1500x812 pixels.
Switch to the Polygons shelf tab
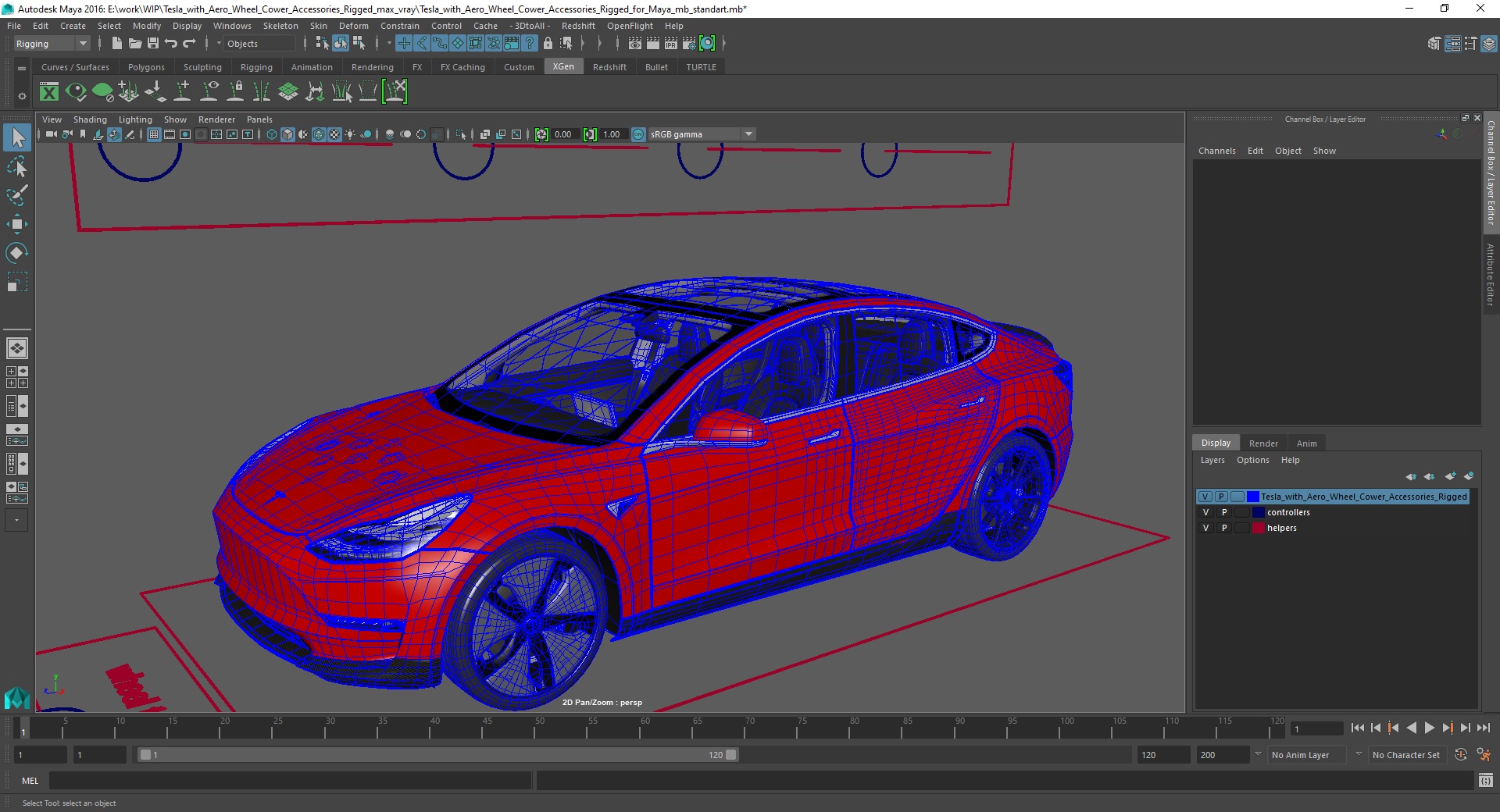coord(146,67)
